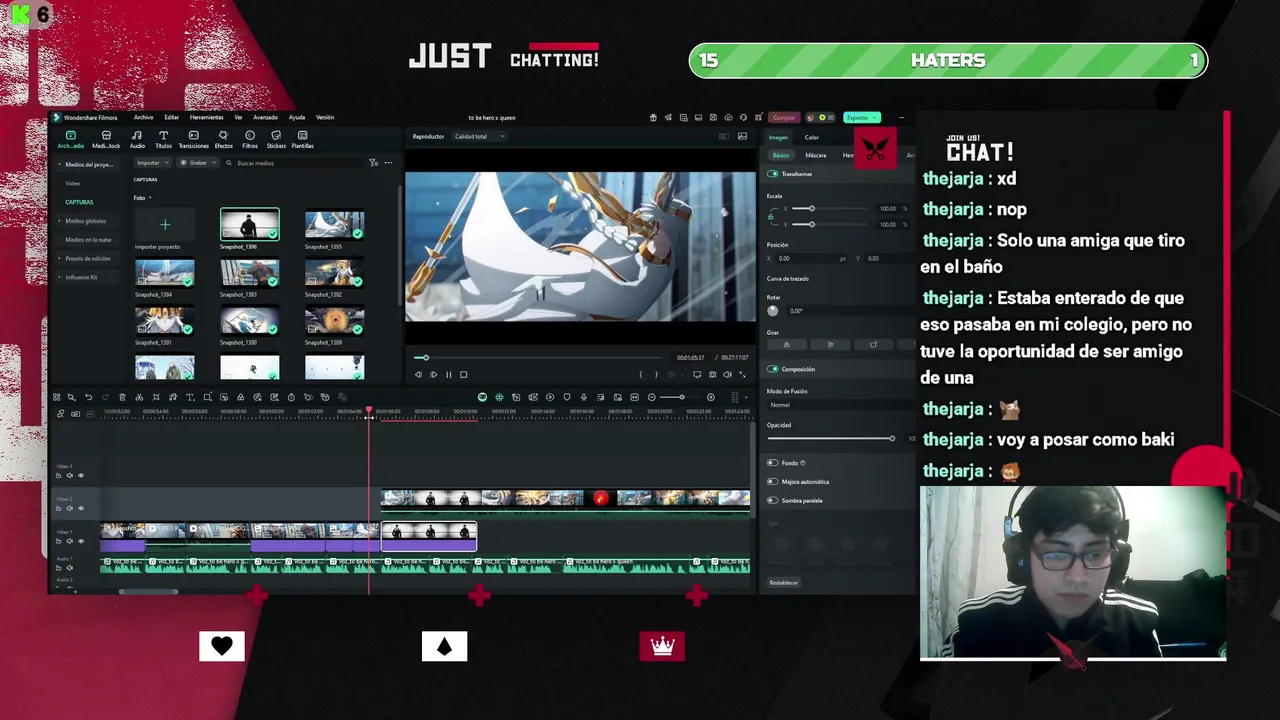Toggle the Composición switch

(x=772, y=369)
